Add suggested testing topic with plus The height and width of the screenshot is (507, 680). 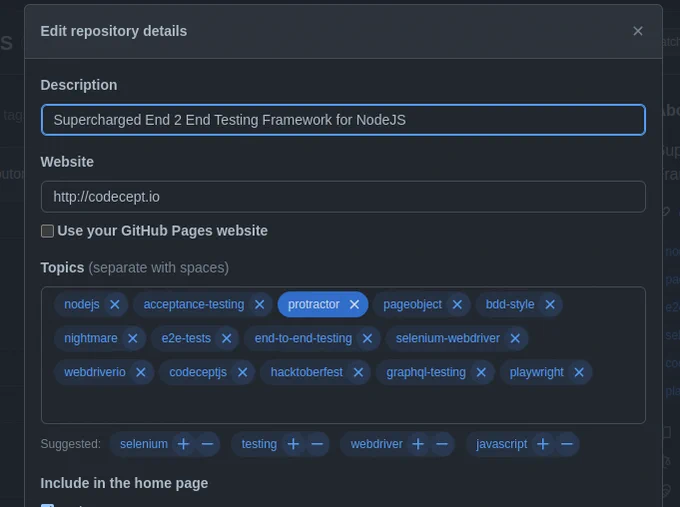(x=293, y=444)
